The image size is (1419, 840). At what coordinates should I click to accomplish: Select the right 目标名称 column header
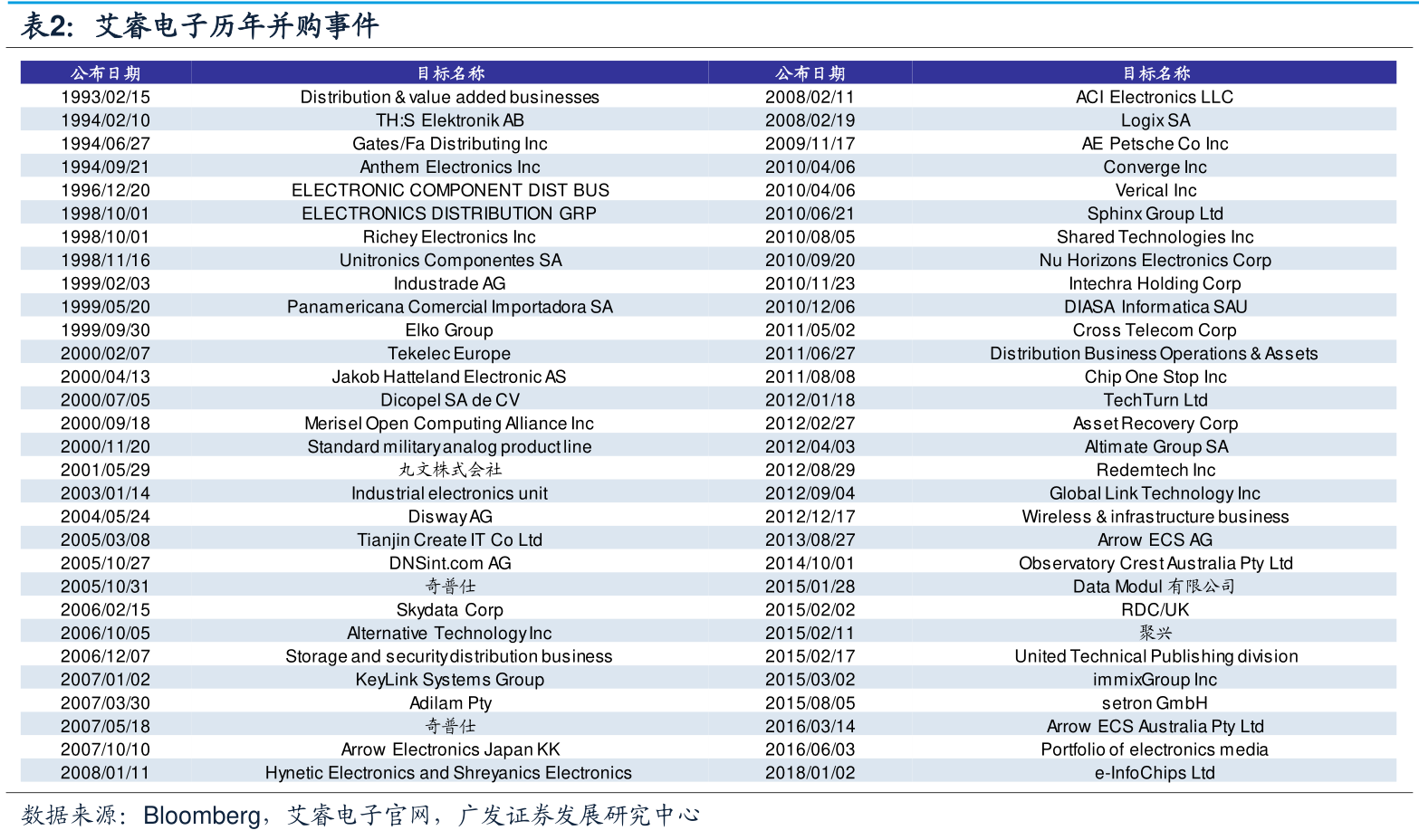1156,73
